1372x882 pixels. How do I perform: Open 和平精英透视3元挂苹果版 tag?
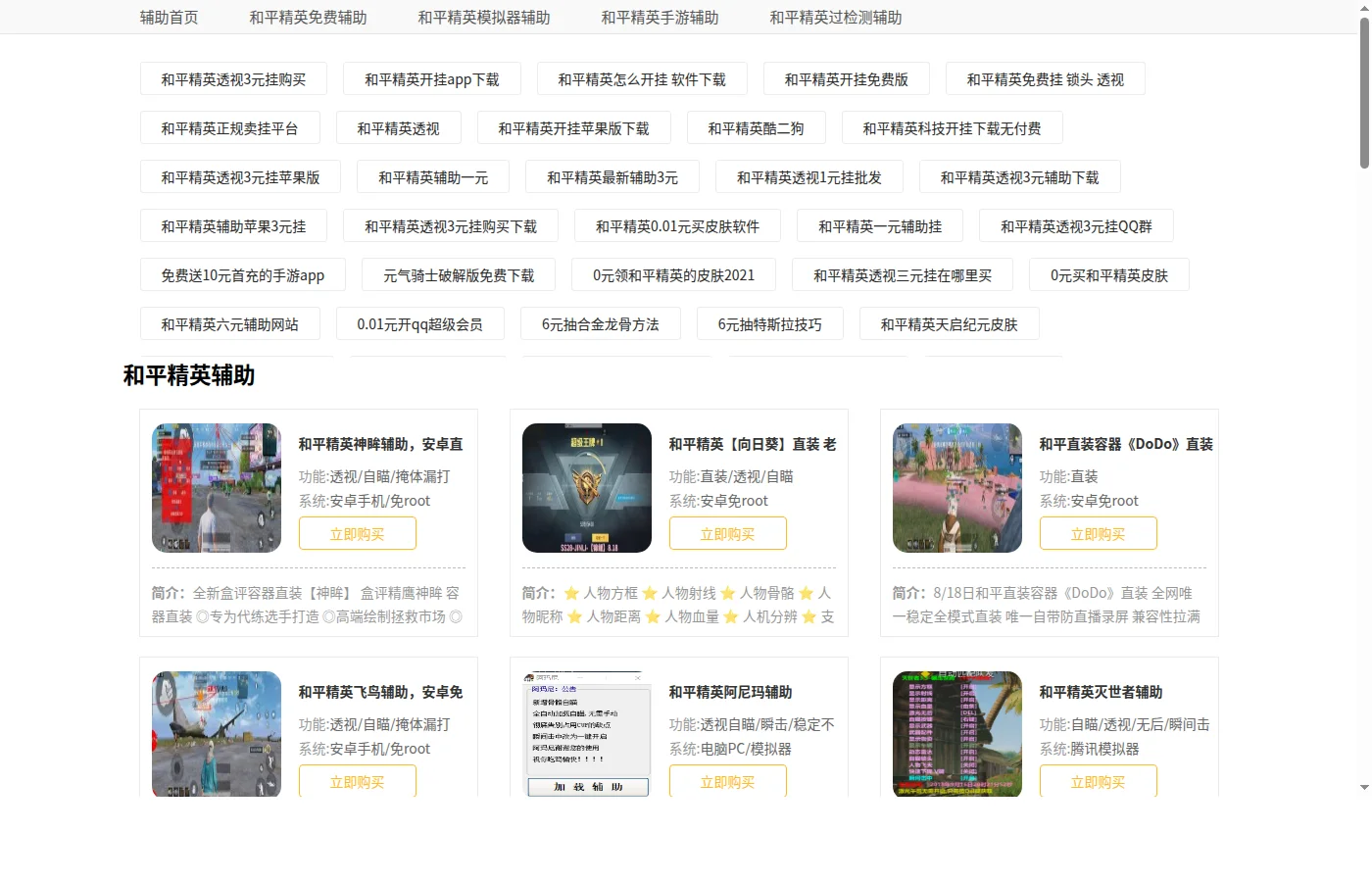coord(240,177)
